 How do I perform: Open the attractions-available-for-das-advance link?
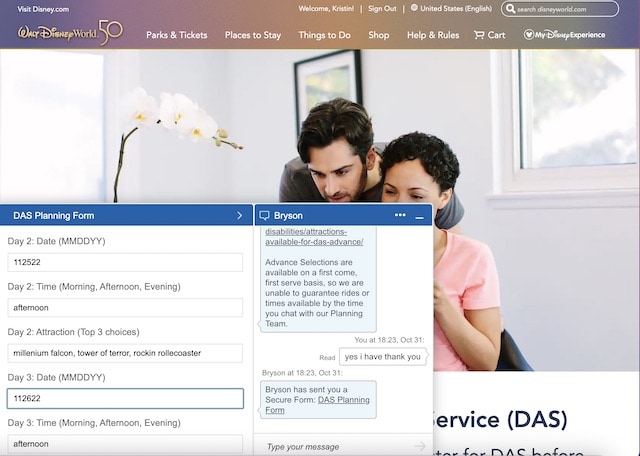pyautogui.click(x=314, y=237)
